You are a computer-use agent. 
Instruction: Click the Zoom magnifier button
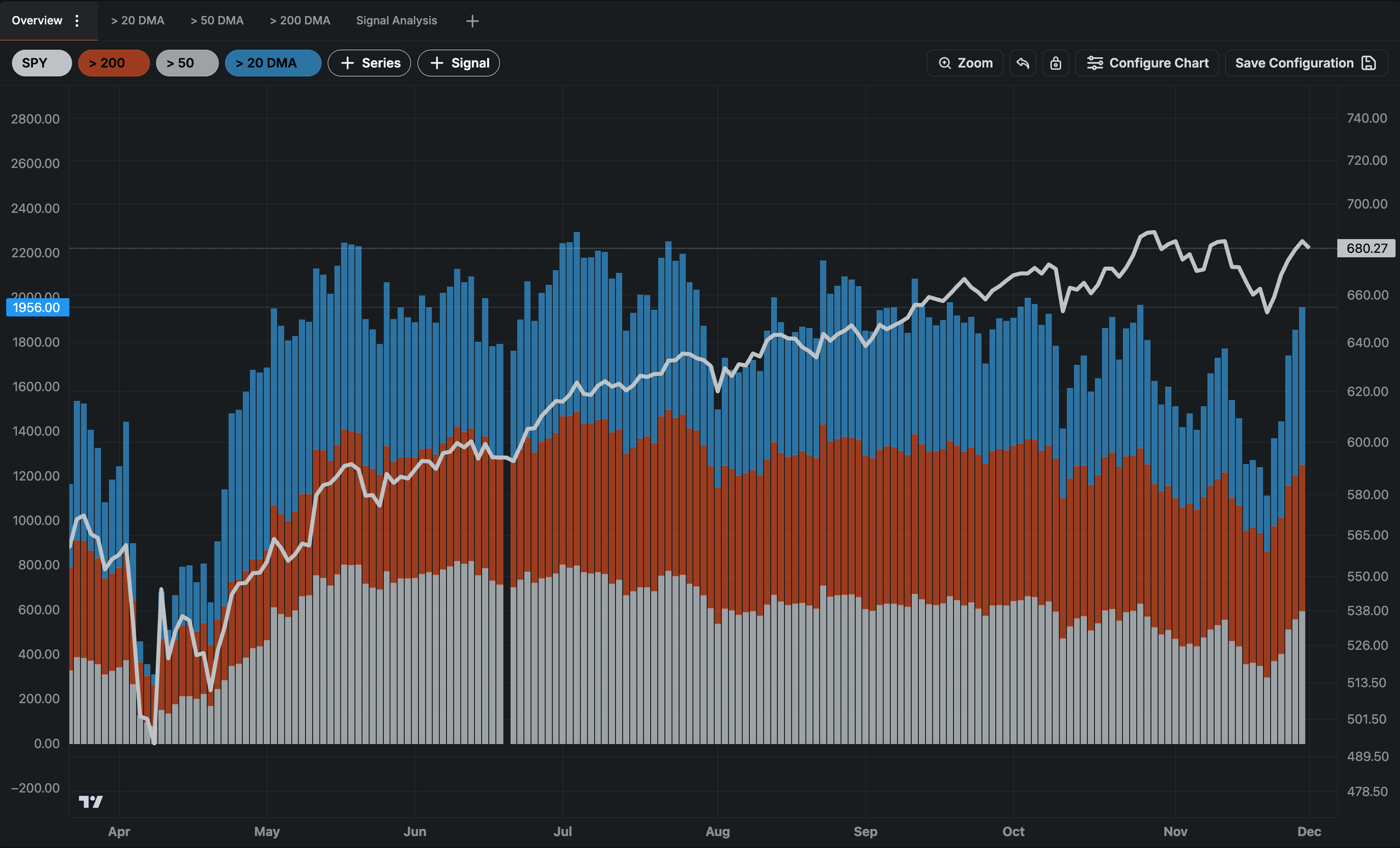click(964, 63)
